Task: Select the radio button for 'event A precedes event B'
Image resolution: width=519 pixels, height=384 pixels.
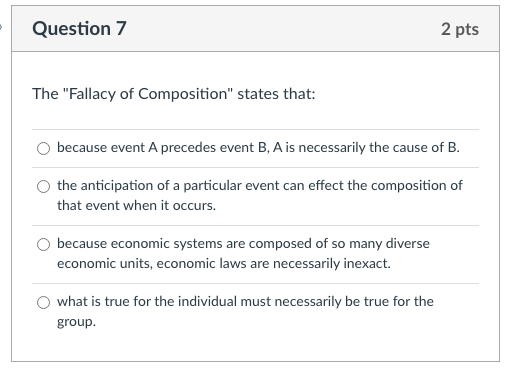Action: tap(43, 148)
